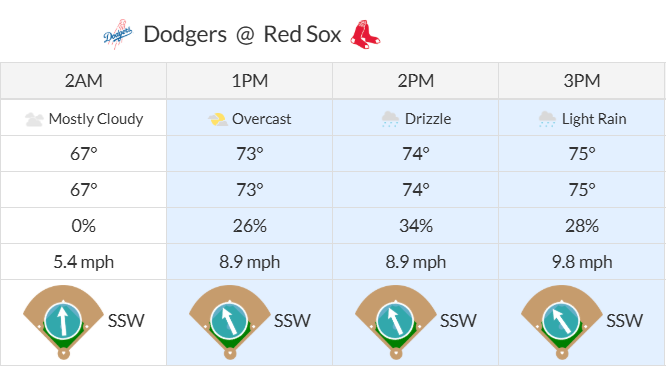666x366 pixels.
Task: Select the Drizzle cloud icon
Action: tap(390, 119)
